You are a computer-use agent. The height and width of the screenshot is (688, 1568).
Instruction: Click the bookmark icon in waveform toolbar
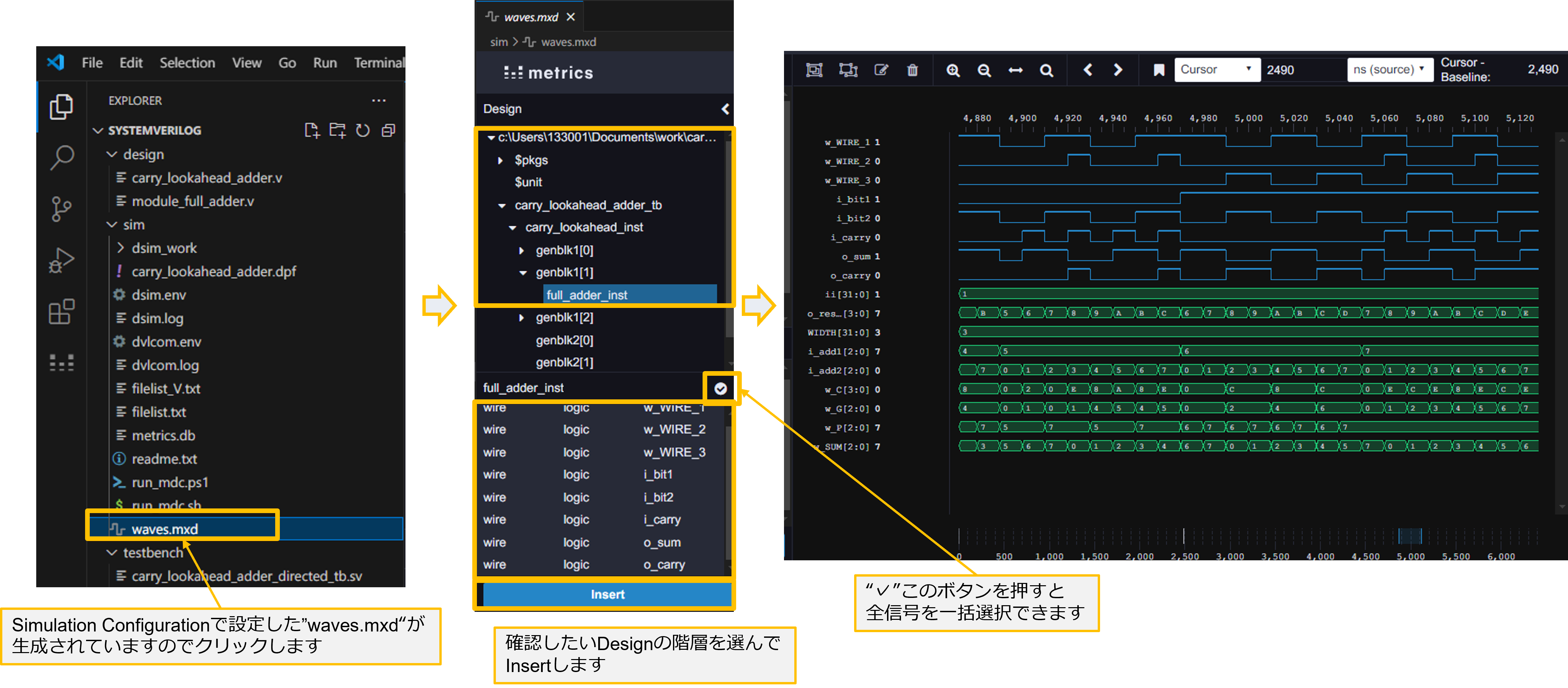coord(1158,70)
